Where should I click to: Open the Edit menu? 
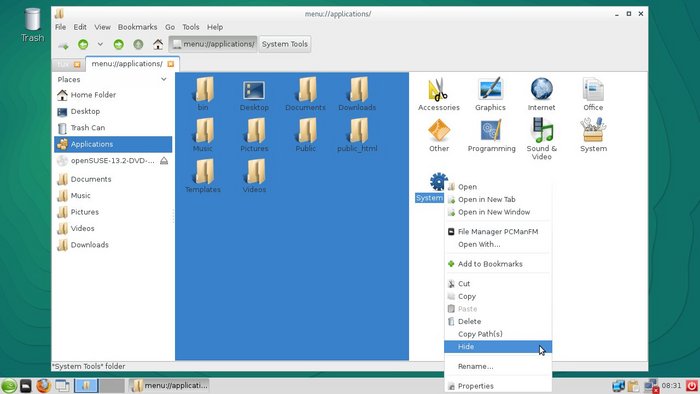coord(80,27)
